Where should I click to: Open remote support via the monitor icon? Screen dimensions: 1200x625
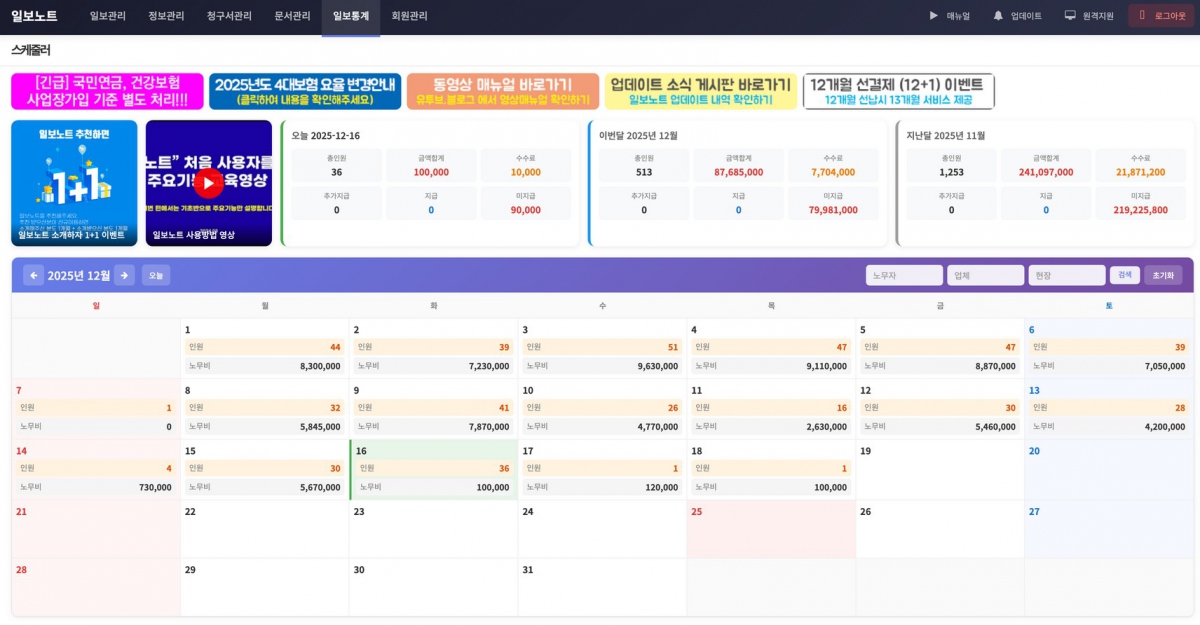[1071, 15]
